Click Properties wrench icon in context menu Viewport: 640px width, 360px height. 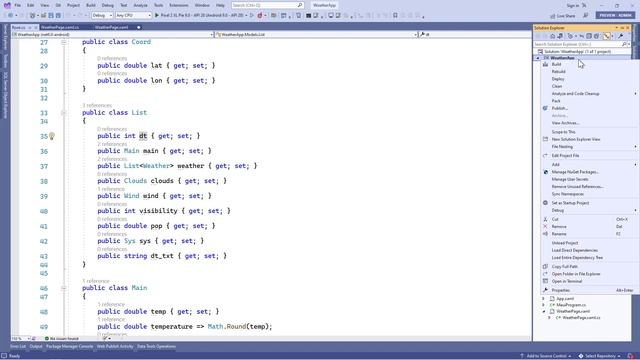[x=545, y=290]
